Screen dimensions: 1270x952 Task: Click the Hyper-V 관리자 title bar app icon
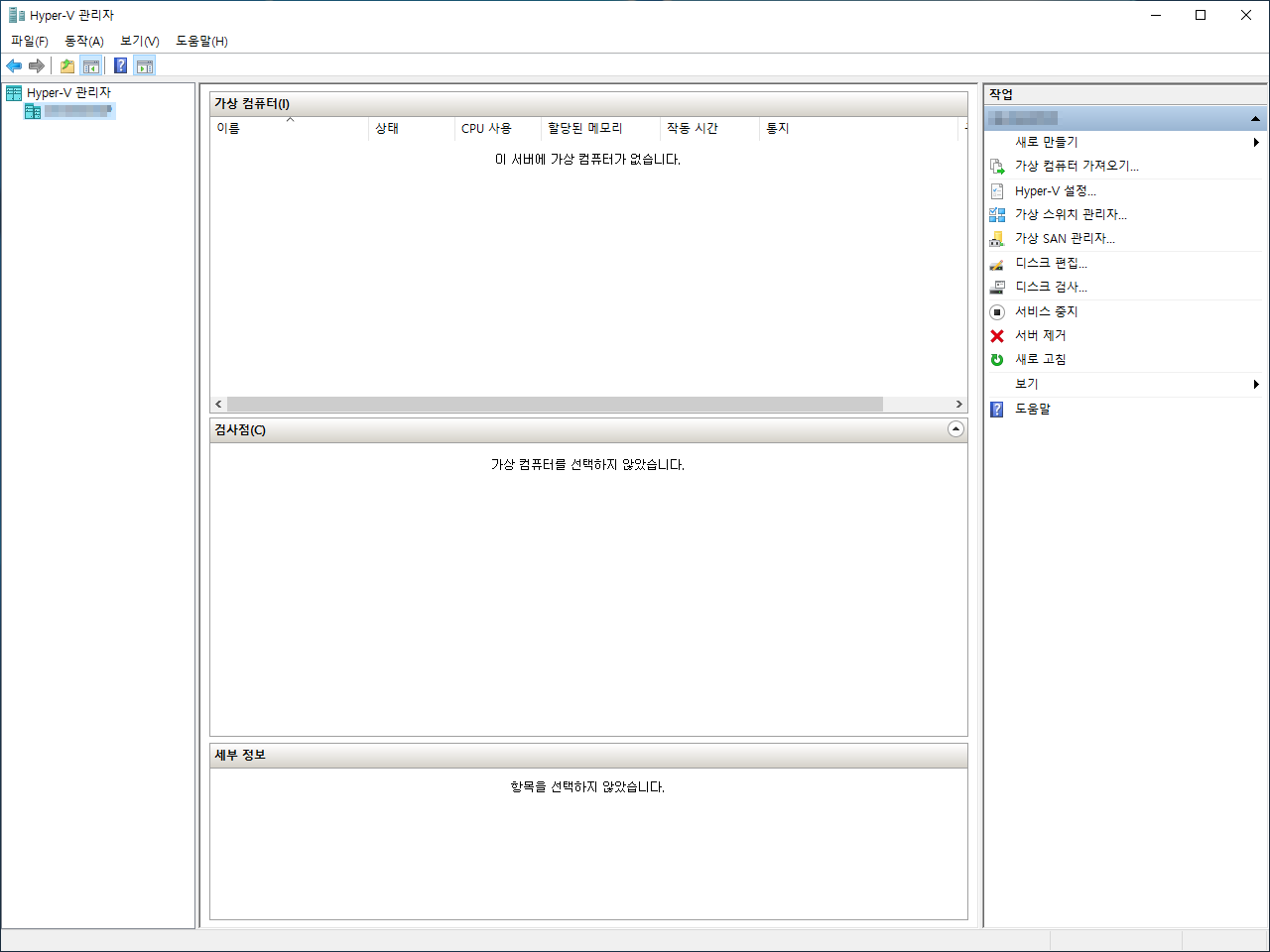16,15
